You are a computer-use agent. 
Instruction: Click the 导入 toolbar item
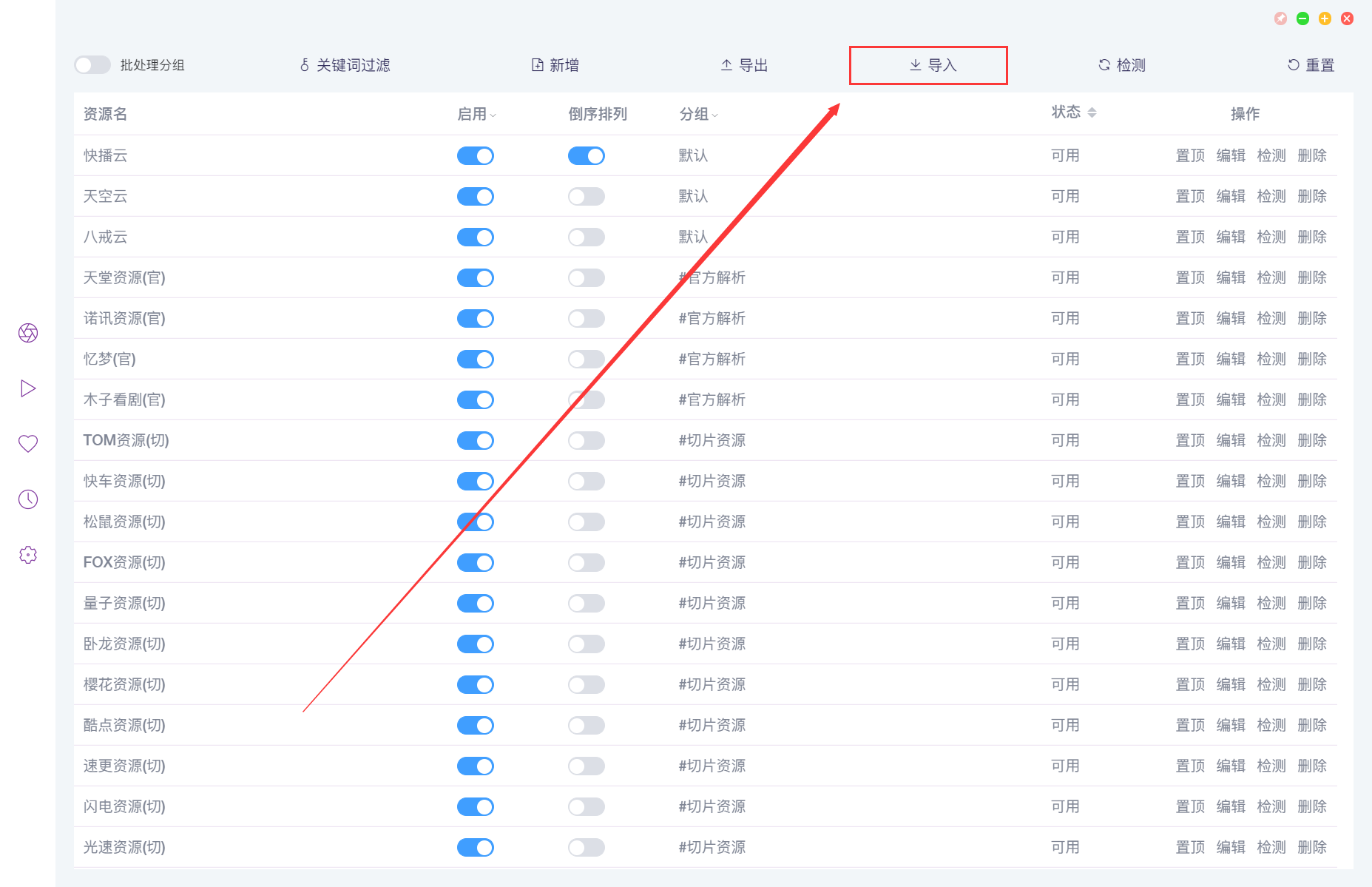[928, 65]
